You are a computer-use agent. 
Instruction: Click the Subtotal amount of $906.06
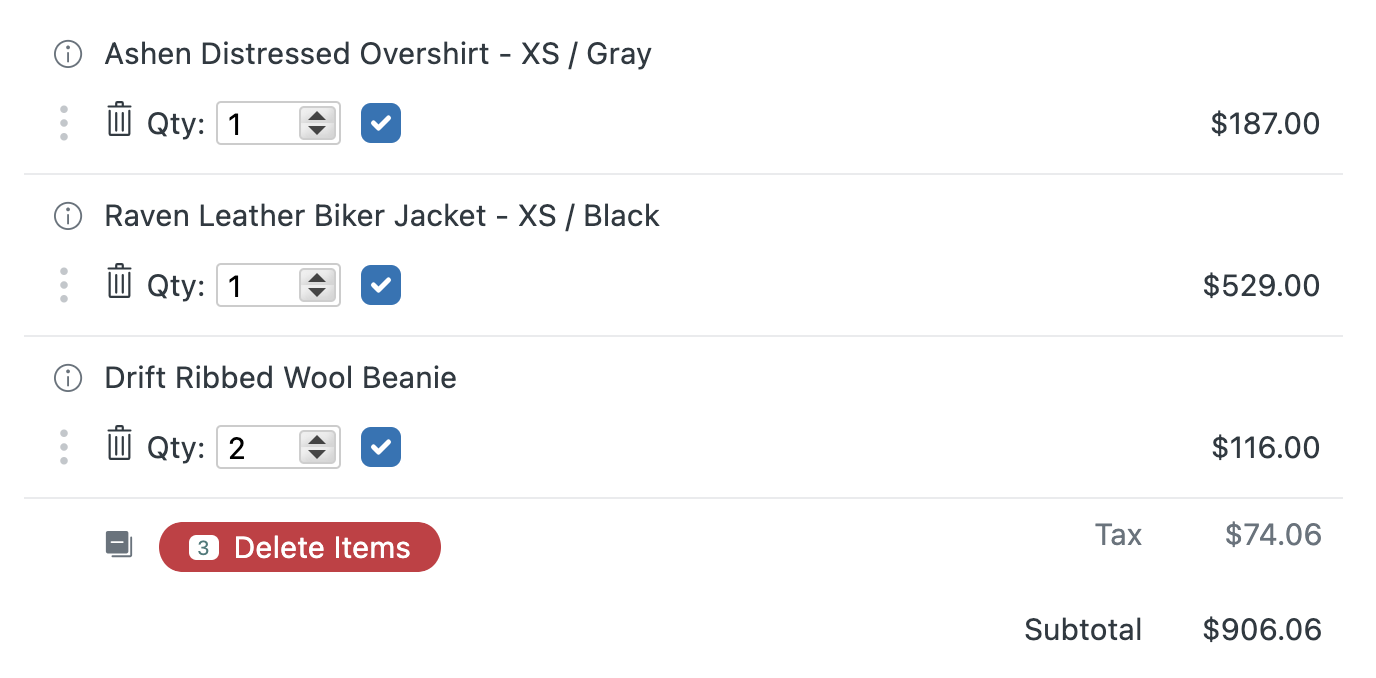(1263, 629)
